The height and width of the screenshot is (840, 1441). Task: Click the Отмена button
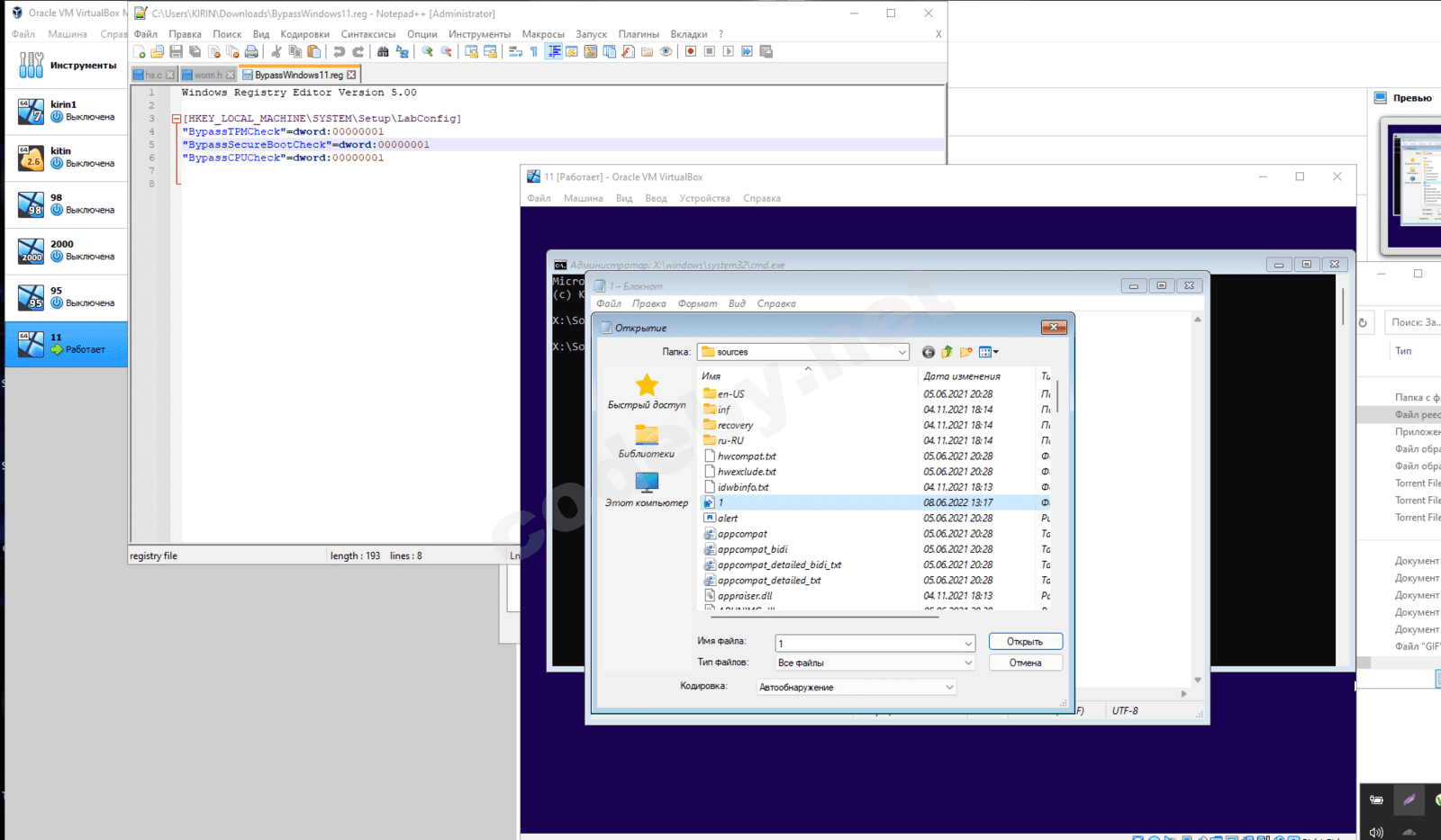(x=1025, y=664)
